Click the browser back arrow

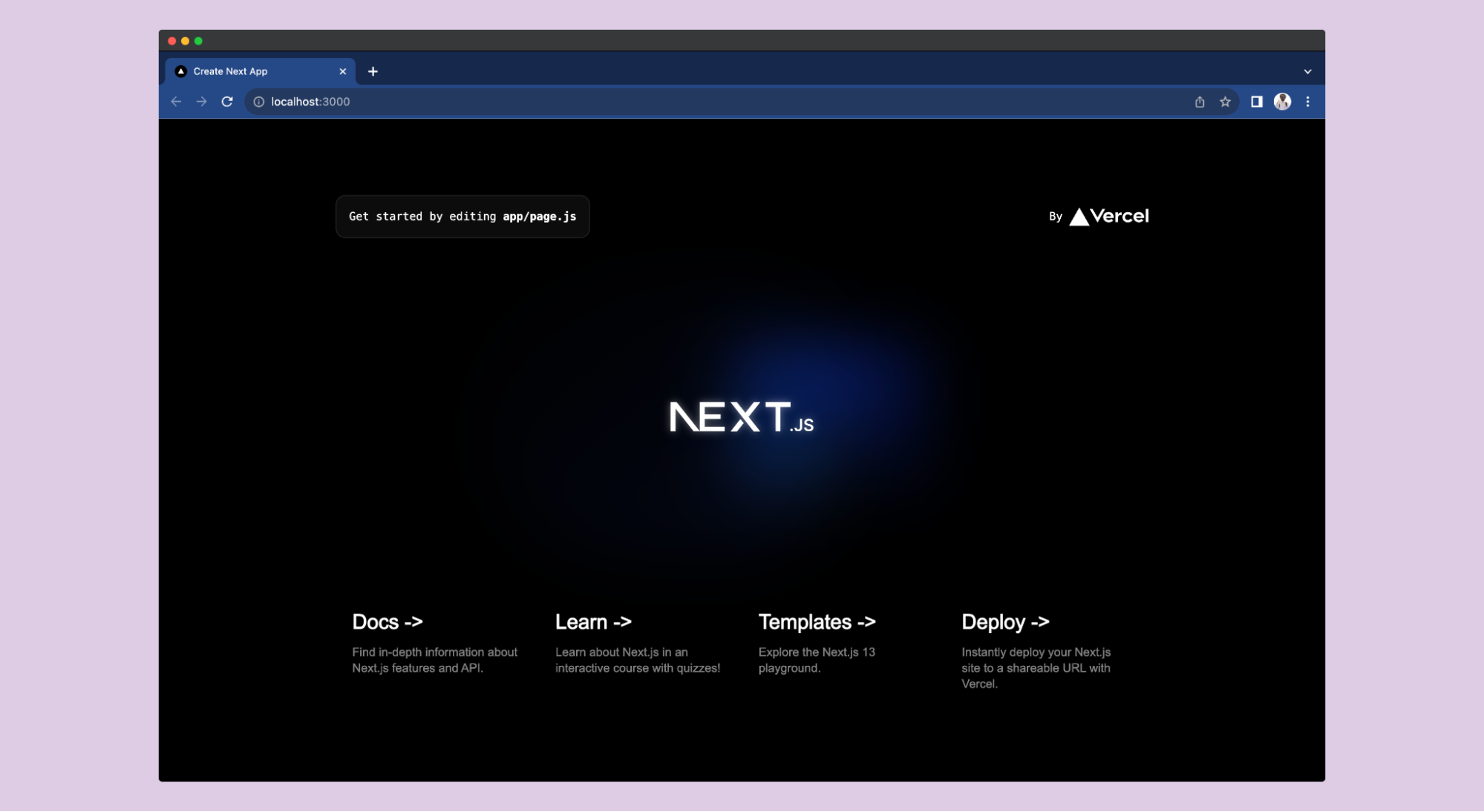tap(176, 102)
